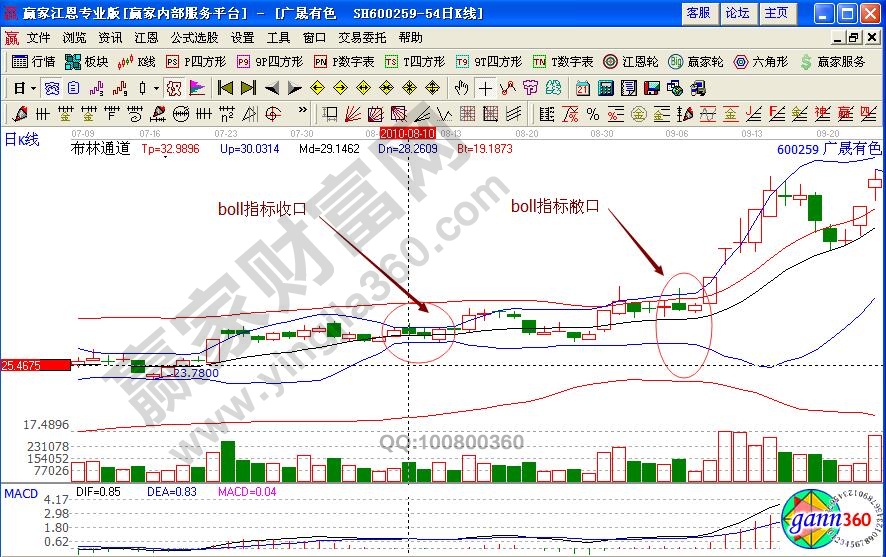Viewport: 886px width, 557px height.
Task: Select the hand pan tool
Action: tap(461, 87)
